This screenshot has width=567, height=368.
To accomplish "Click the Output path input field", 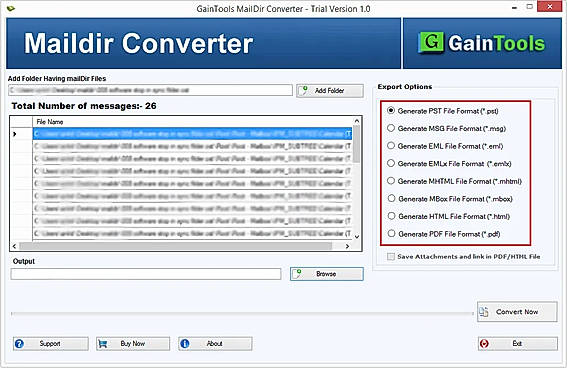I will point(146,274).
